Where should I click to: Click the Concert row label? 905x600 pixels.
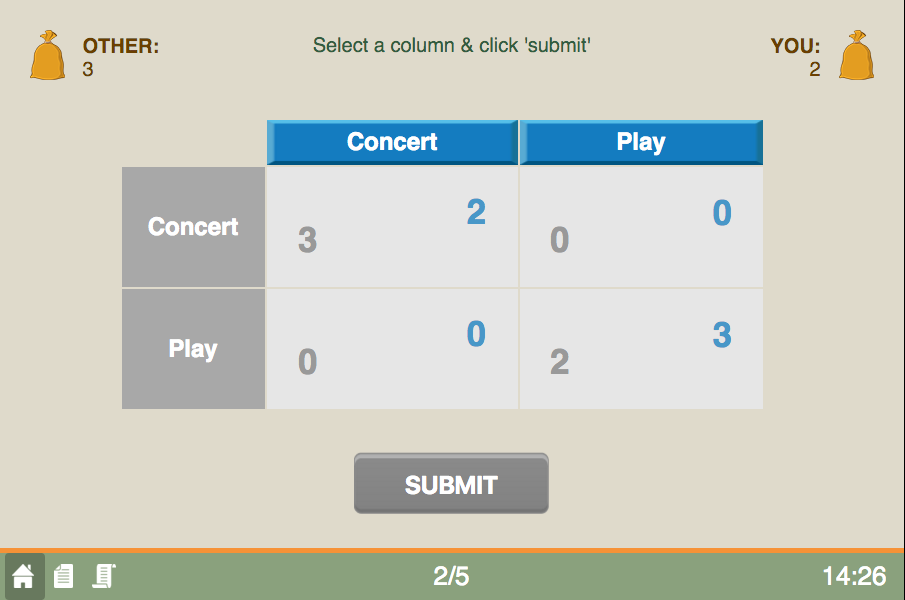[x=193, y=227]
